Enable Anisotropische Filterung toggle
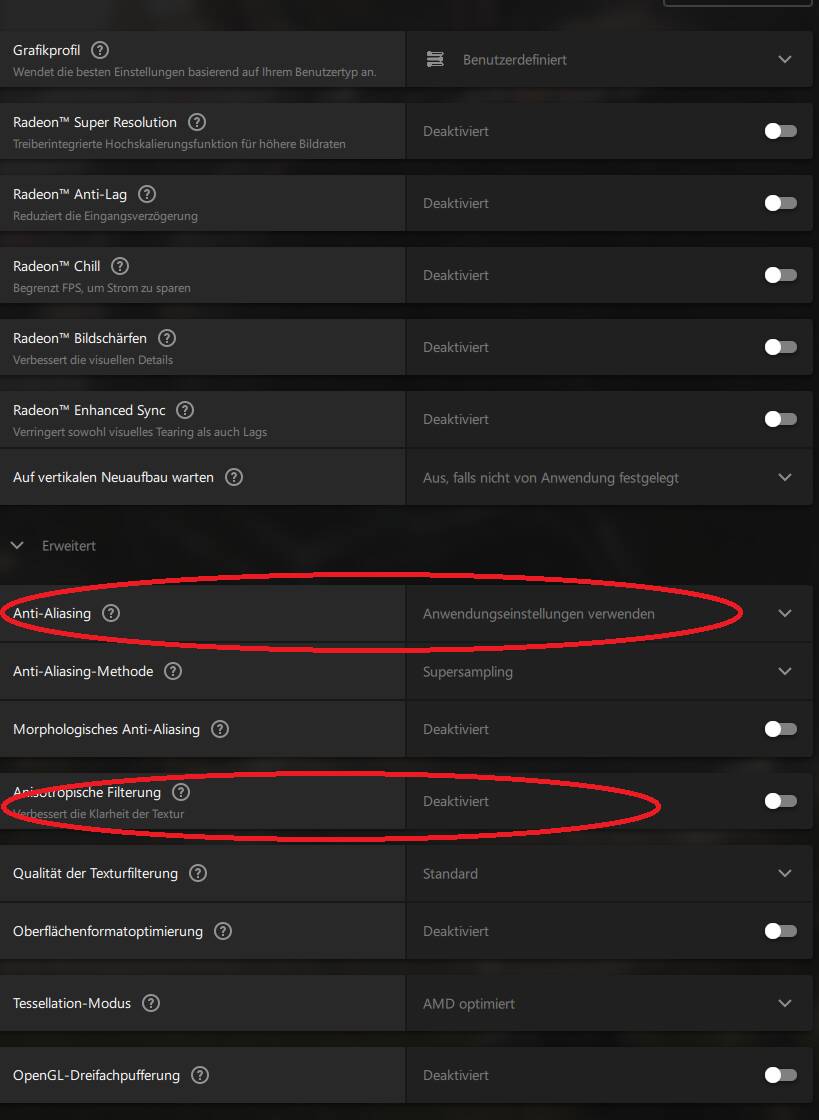819x1120 pixels. pyautogui.click(x=780, y=801)
